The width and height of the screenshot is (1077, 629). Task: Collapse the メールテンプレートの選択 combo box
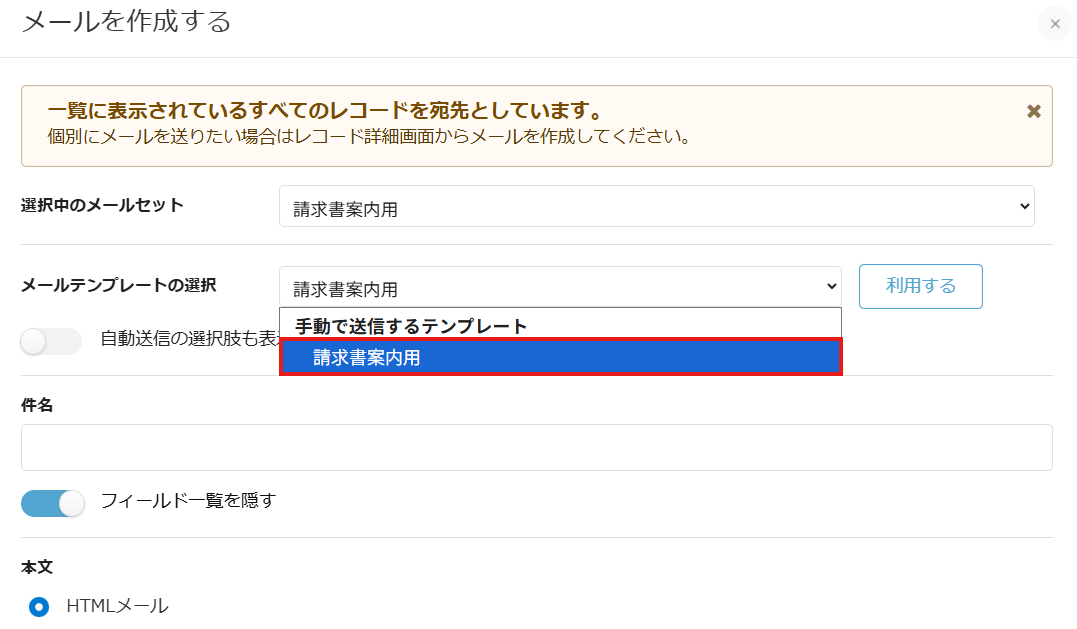click(x=560, y=287)
